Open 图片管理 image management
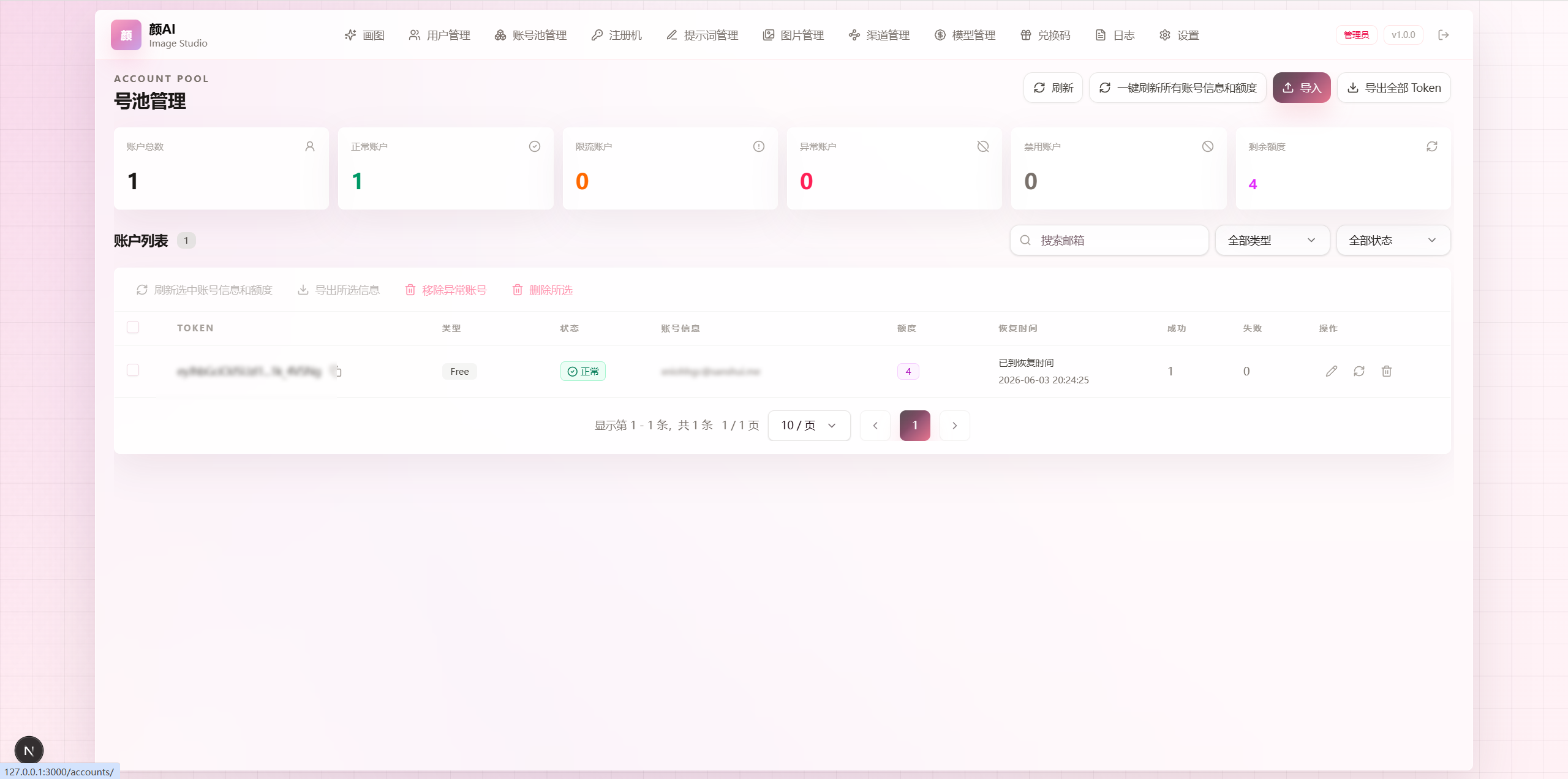This screenshot has height=779, width=1568. [793, 35]
